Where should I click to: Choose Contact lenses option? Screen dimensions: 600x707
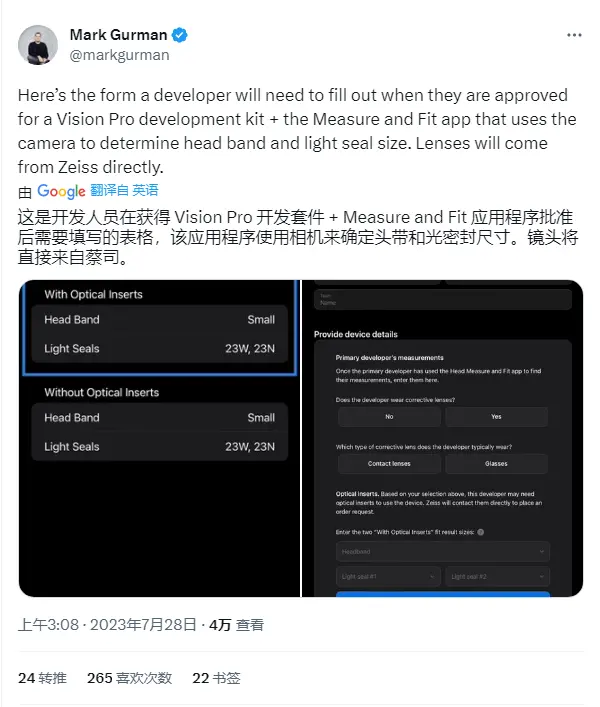pyautogui.click(x=389, y=464)
